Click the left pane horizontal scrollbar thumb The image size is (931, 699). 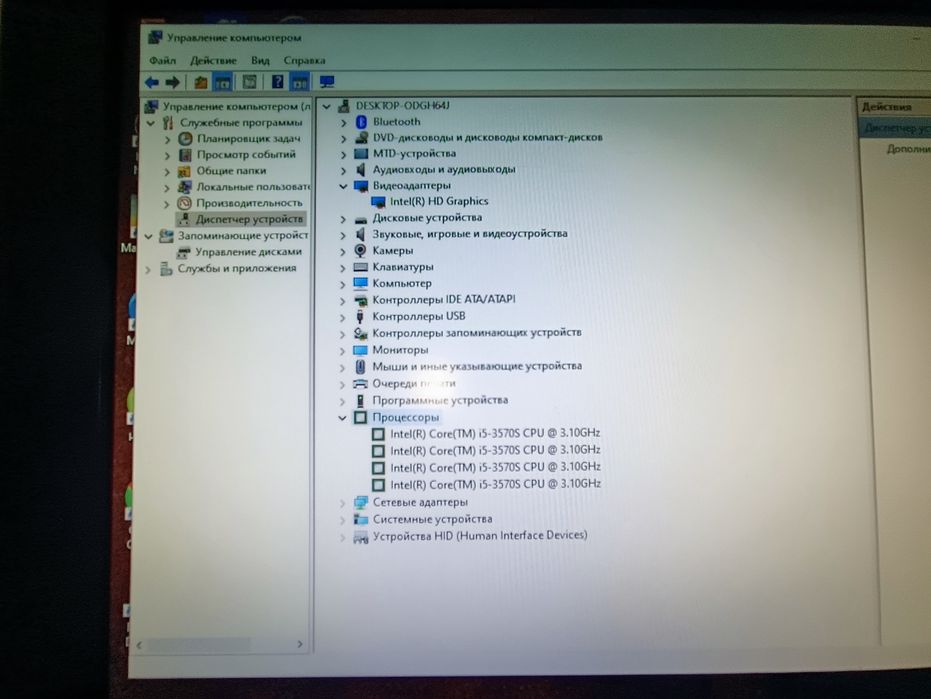(198, 645)
